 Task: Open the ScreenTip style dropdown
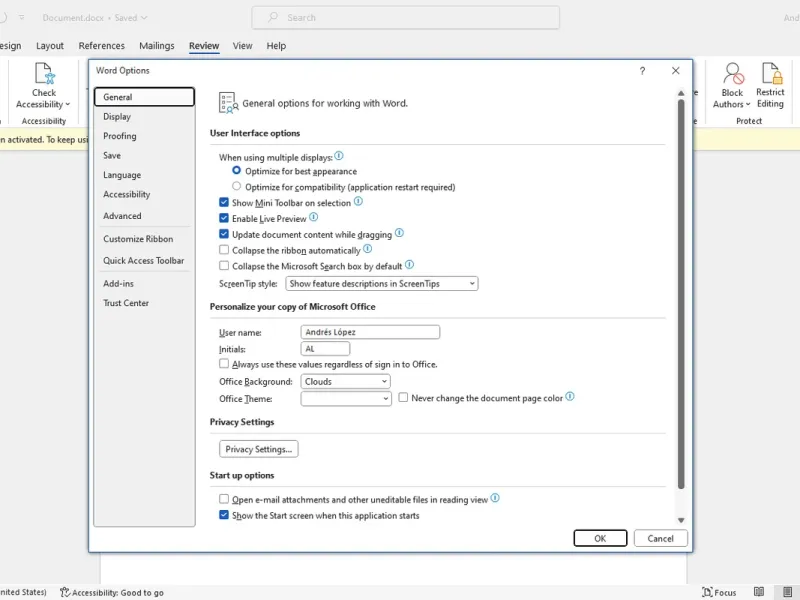pyautogui.click(x=382, y=284)
